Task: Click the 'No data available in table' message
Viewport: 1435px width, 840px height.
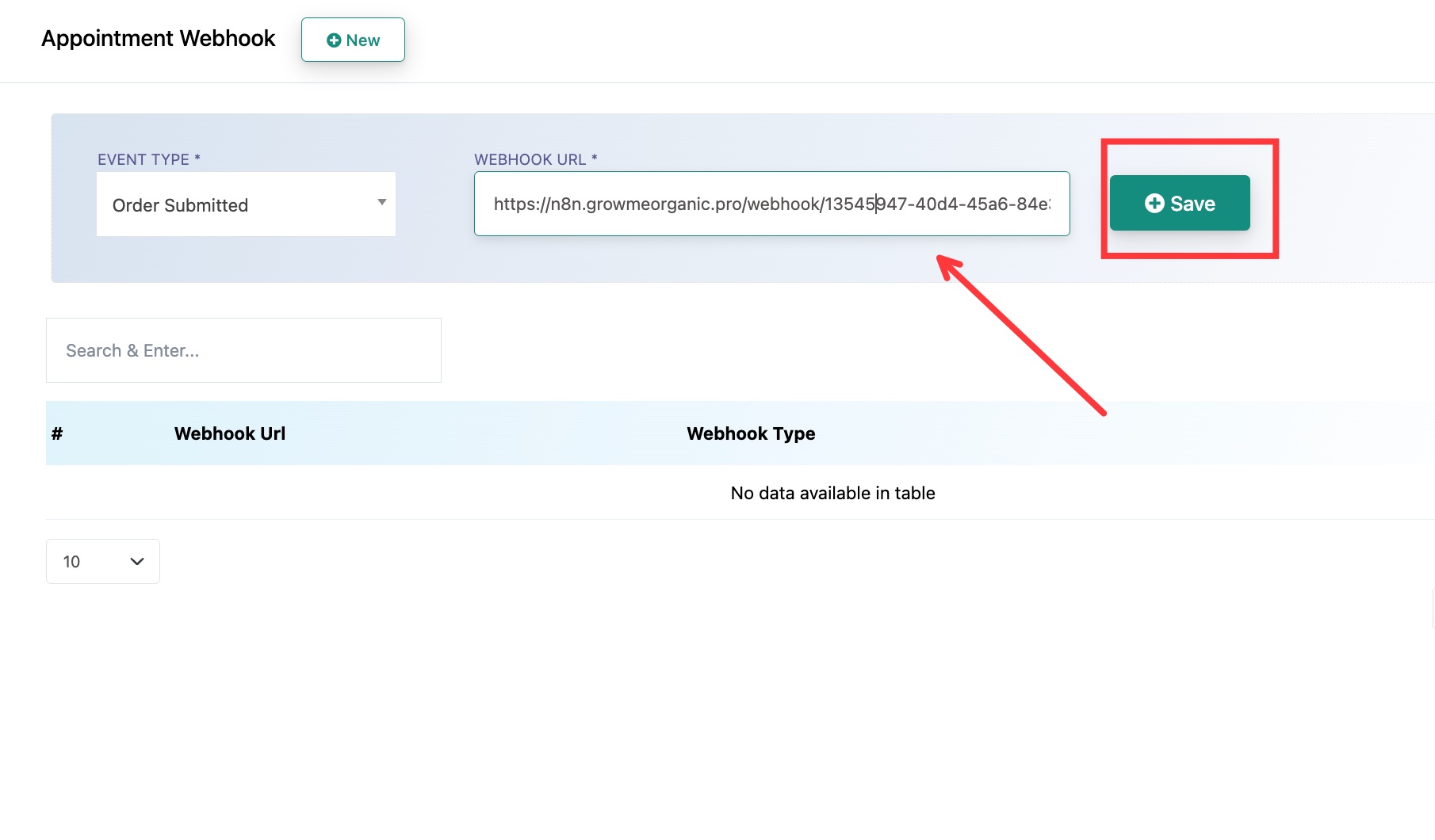Action: [833, 493]
